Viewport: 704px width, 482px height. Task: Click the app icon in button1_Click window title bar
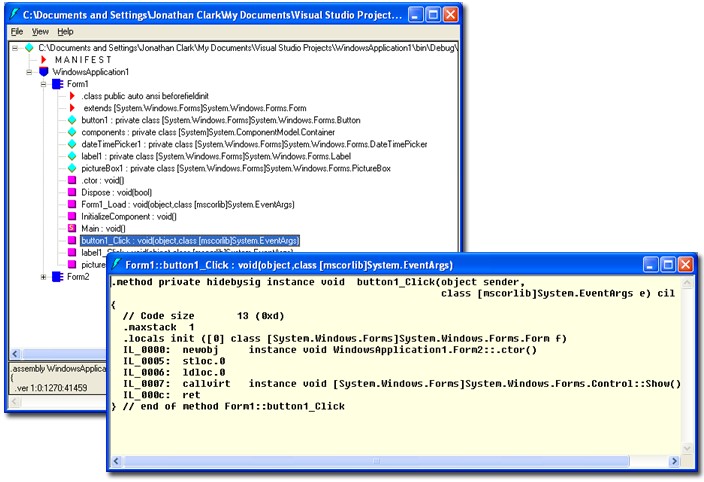click(117, 264)
